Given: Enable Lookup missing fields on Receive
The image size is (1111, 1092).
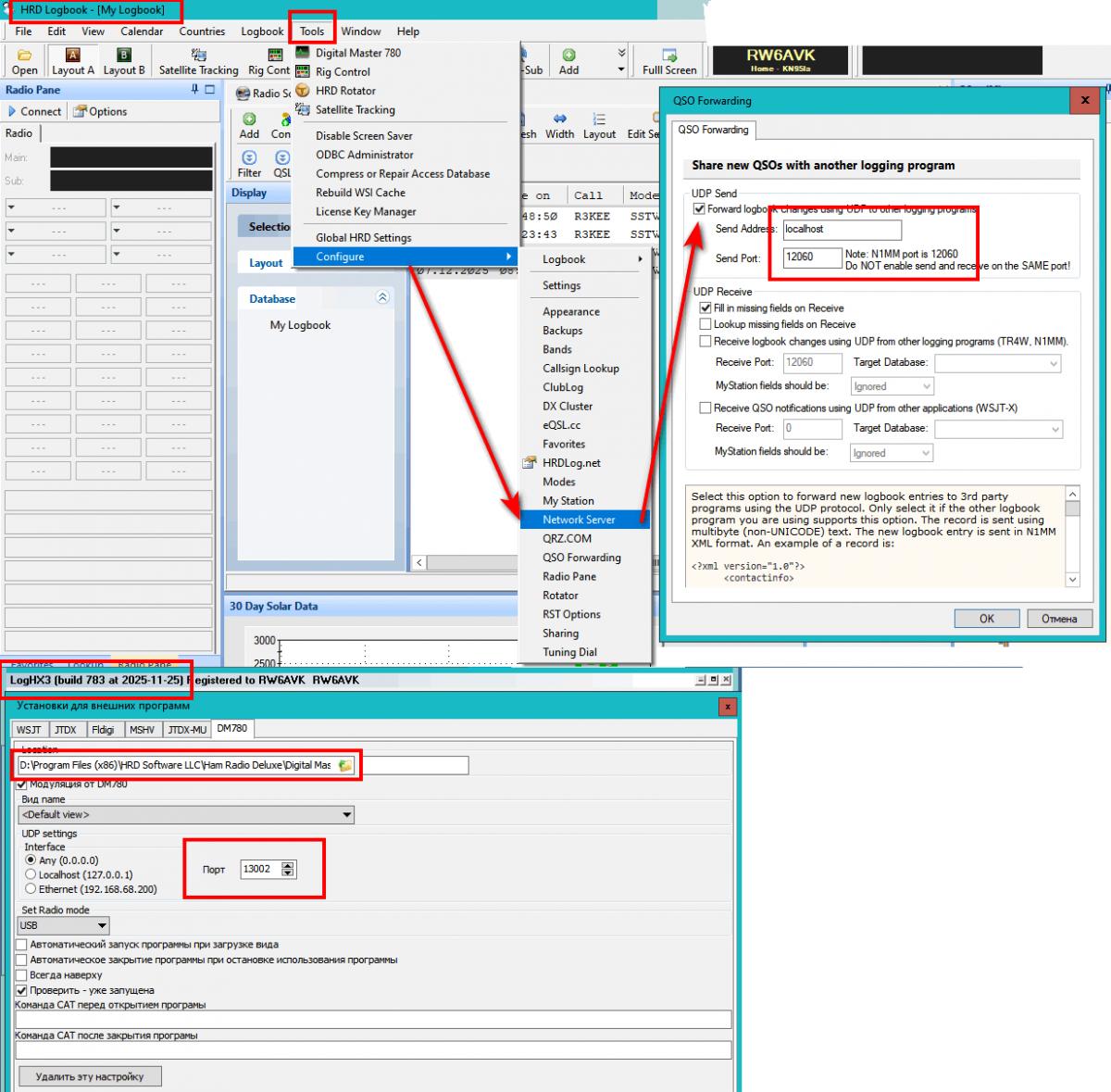Looking at the screenshot, I should (x=705, y=324).
